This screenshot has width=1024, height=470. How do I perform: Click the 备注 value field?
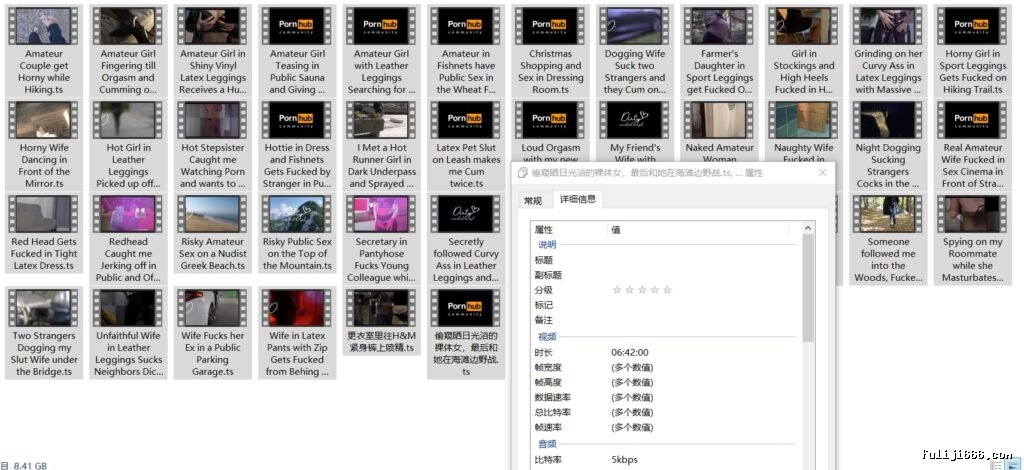click(702, 320)
